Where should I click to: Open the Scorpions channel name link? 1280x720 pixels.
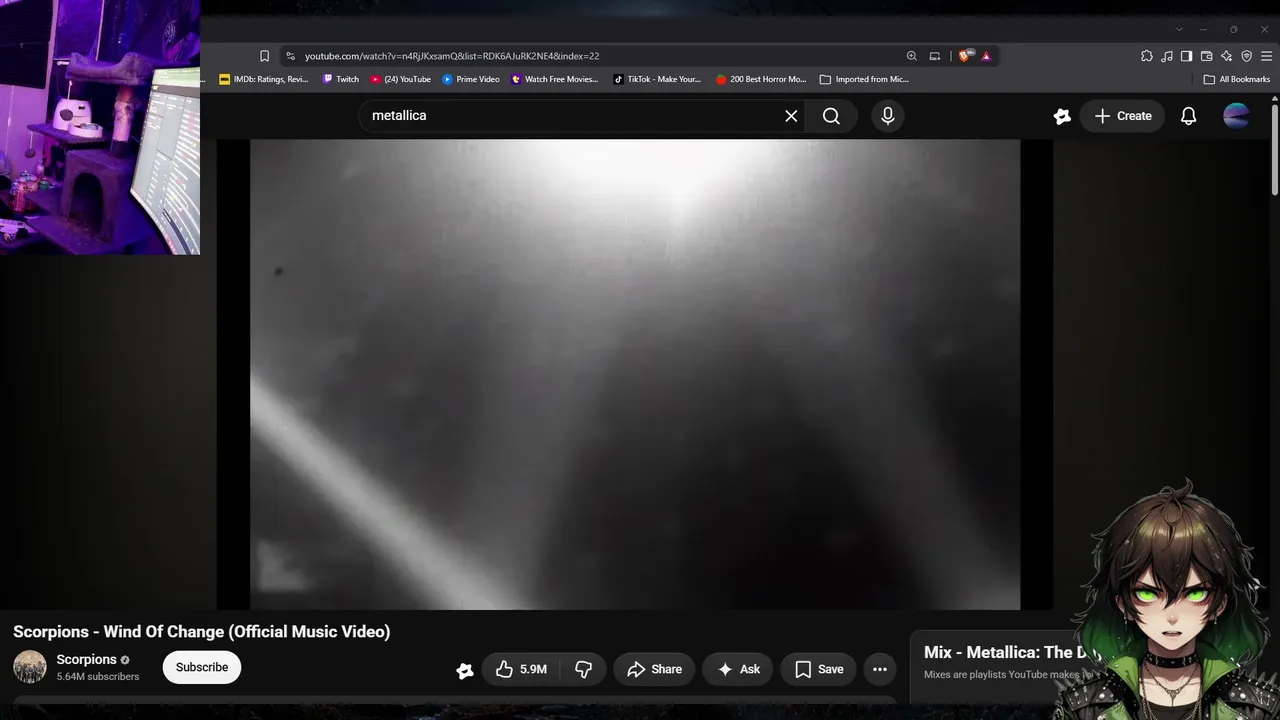click(x=87, y=660)
